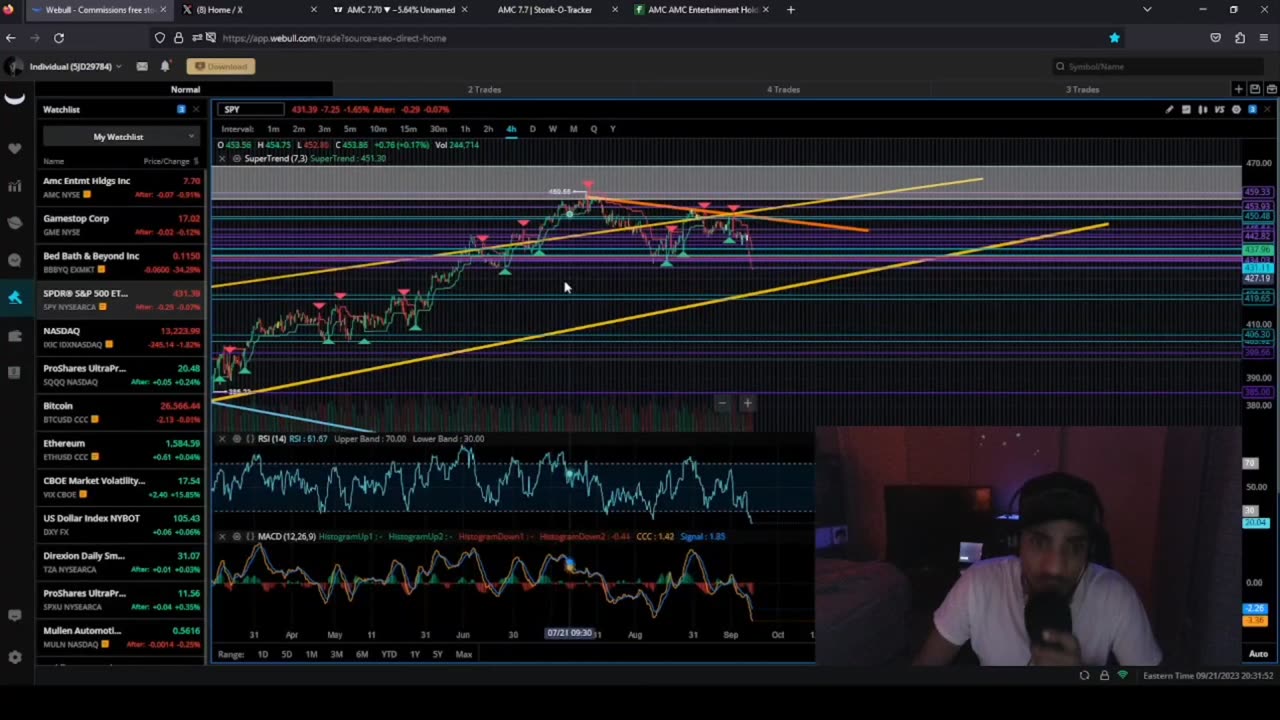1280x720 pixels.
Task: Open RSI indicator code brackets
Action: click(x=249, y=438)
